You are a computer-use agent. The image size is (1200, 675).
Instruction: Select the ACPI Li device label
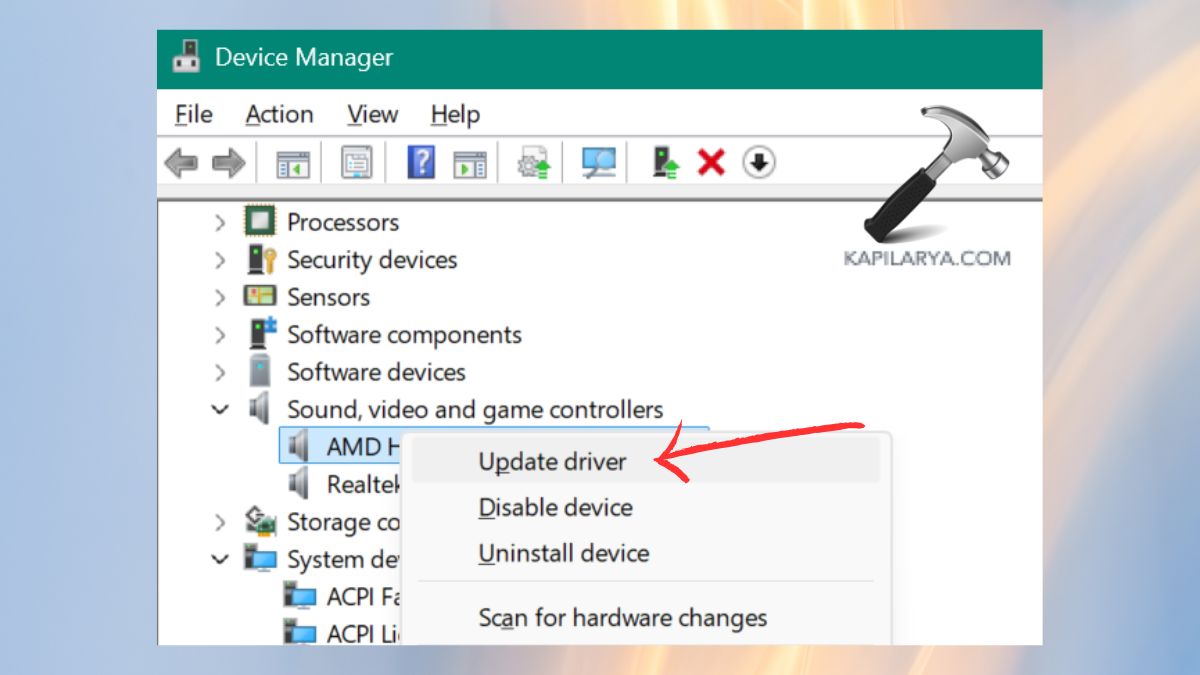364,634
